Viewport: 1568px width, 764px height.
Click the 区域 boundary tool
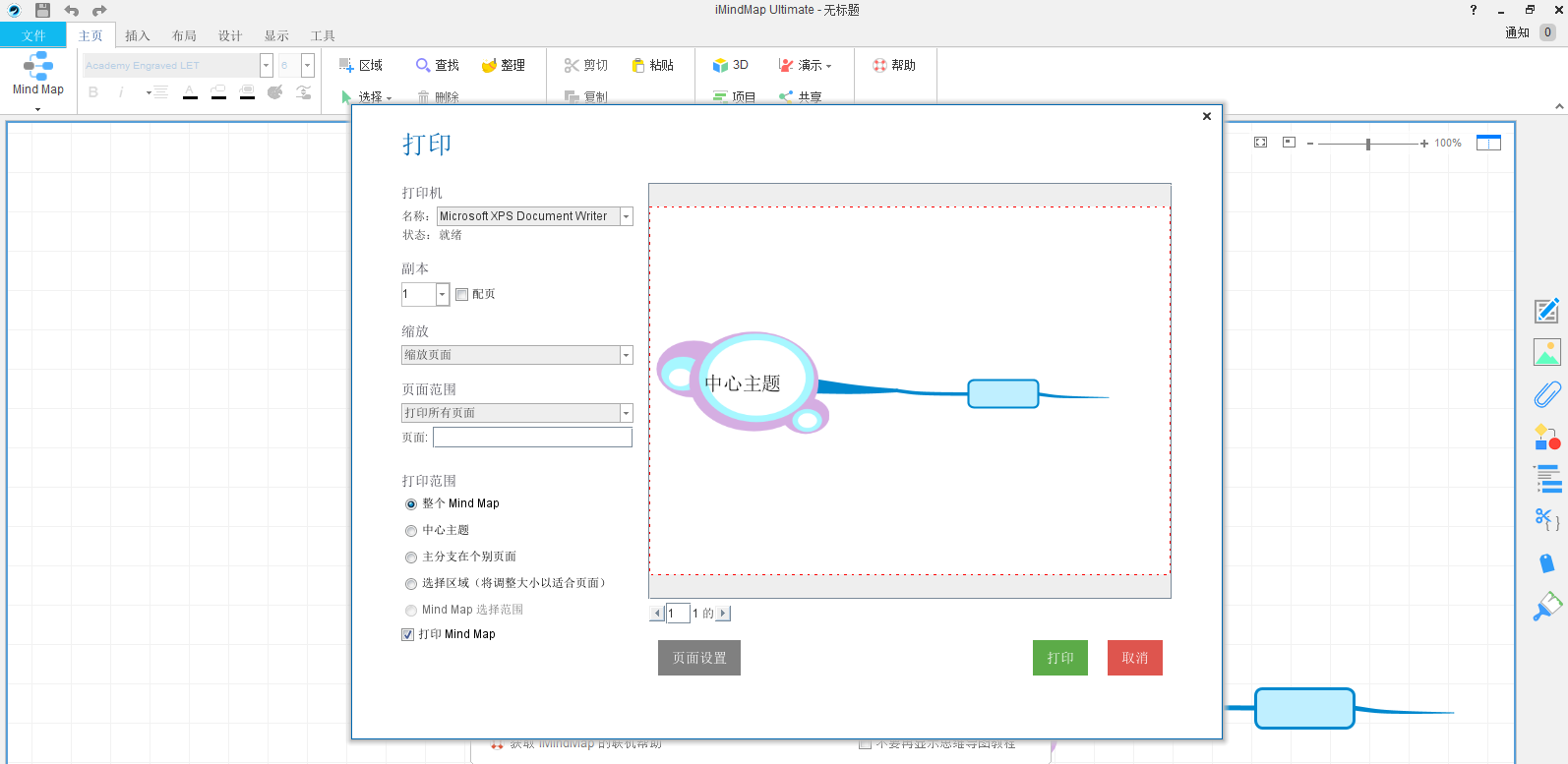point(361,65)
